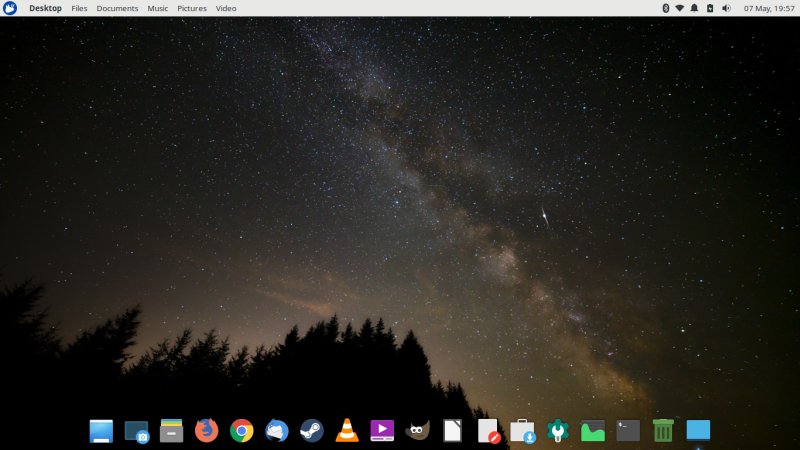Open the software store briefcase icon
The image size is (800, 450).
pyautogui.click(x=522, y=430)
